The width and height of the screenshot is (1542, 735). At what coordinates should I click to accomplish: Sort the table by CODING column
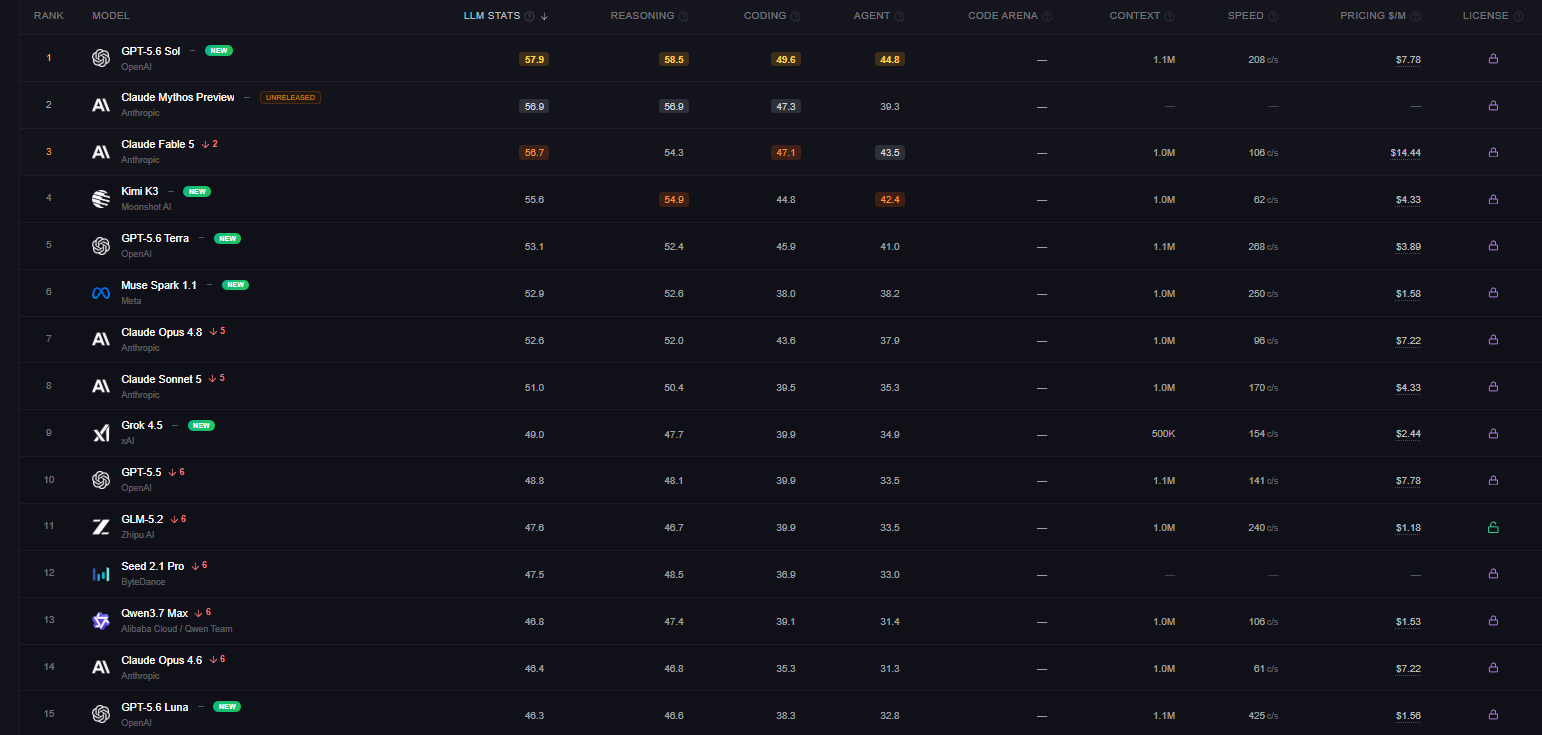(x=765, y=16)
